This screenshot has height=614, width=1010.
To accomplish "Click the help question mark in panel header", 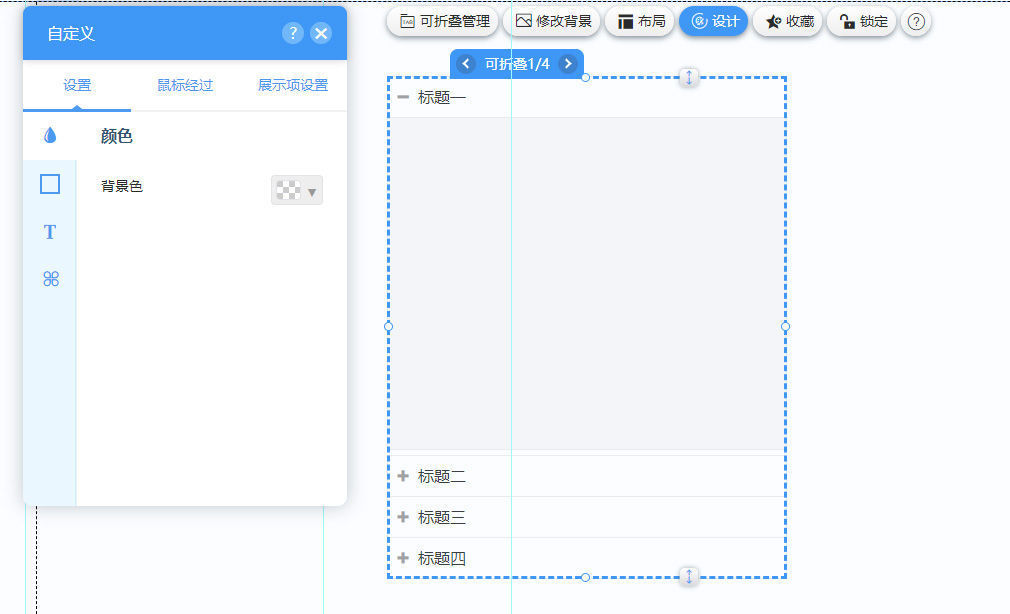I will [x=292, y=33].
